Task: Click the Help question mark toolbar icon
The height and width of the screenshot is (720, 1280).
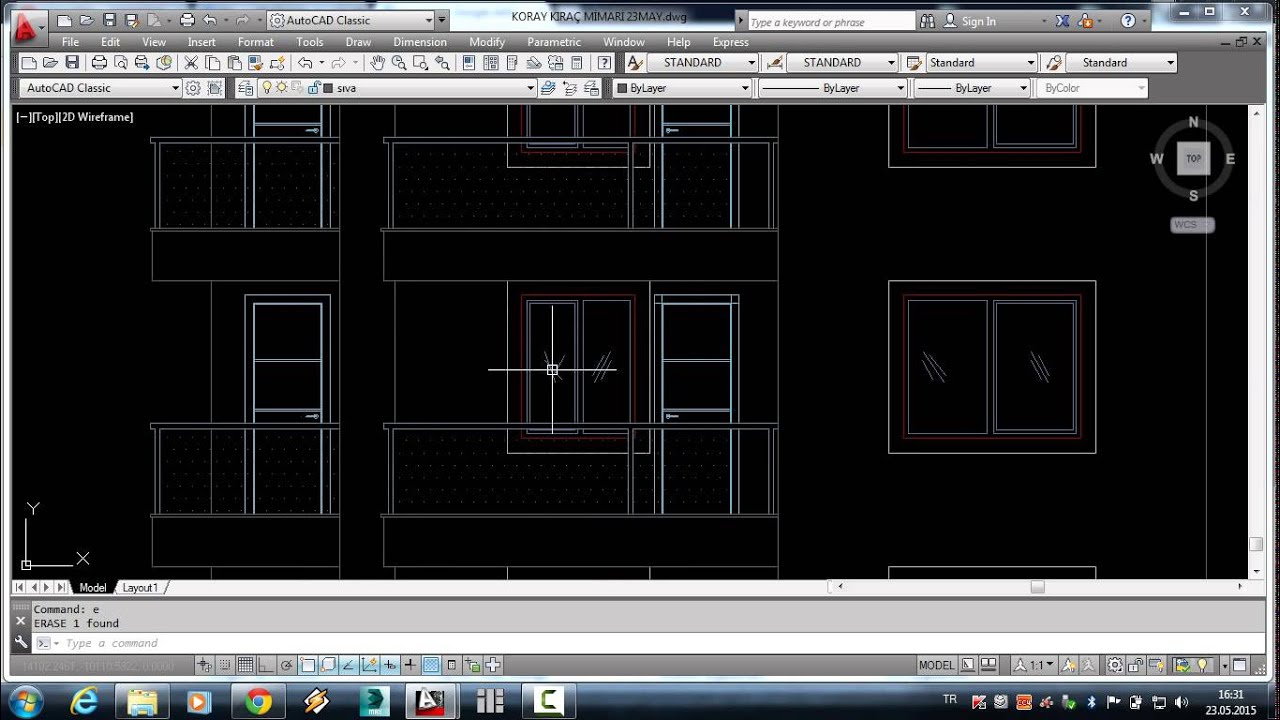Action: click(604, 62)
